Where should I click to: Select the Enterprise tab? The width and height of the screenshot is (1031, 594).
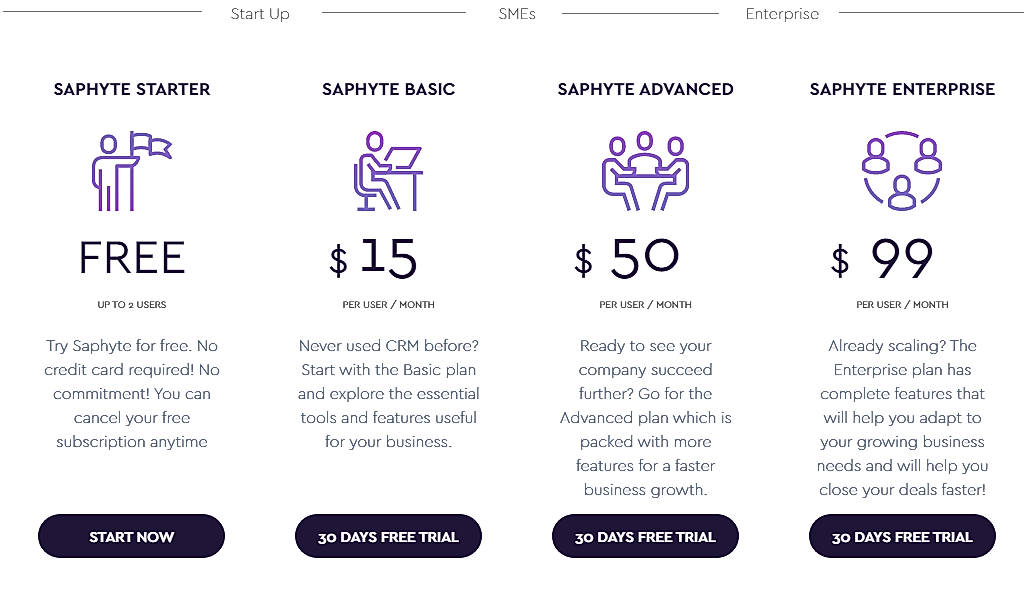click(782, 14)
